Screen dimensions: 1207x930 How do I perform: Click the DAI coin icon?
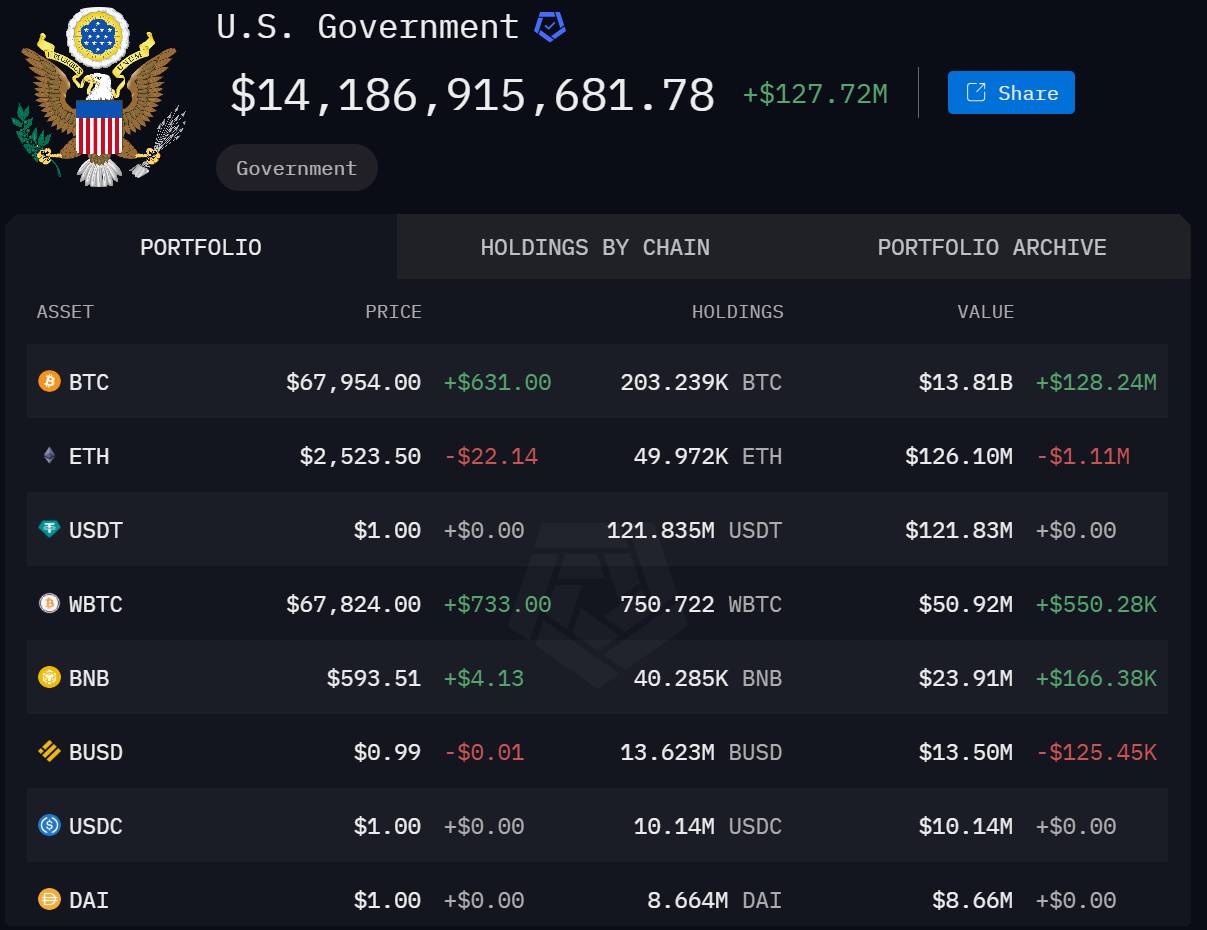[x=49, y=900]
